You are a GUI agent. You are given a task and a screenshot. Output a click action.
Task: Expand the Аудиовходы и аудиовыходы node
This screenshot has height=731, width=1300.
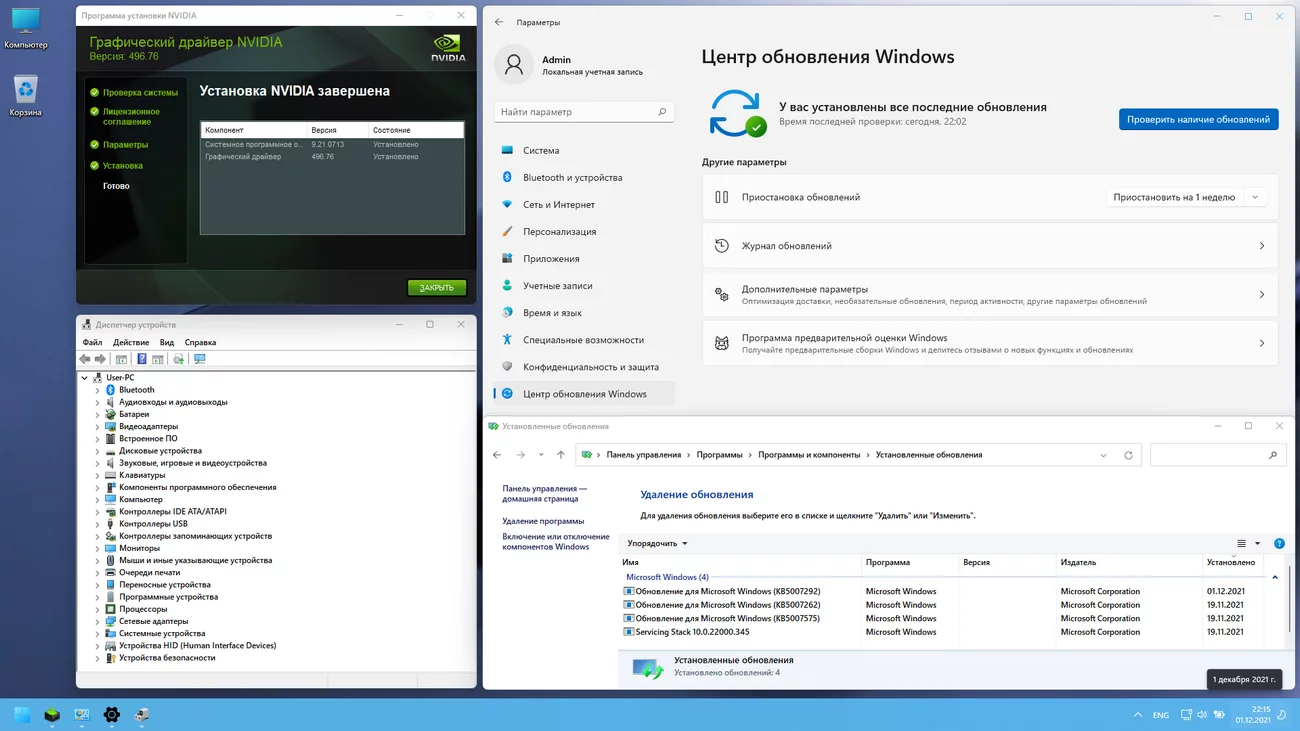[97, 402]
